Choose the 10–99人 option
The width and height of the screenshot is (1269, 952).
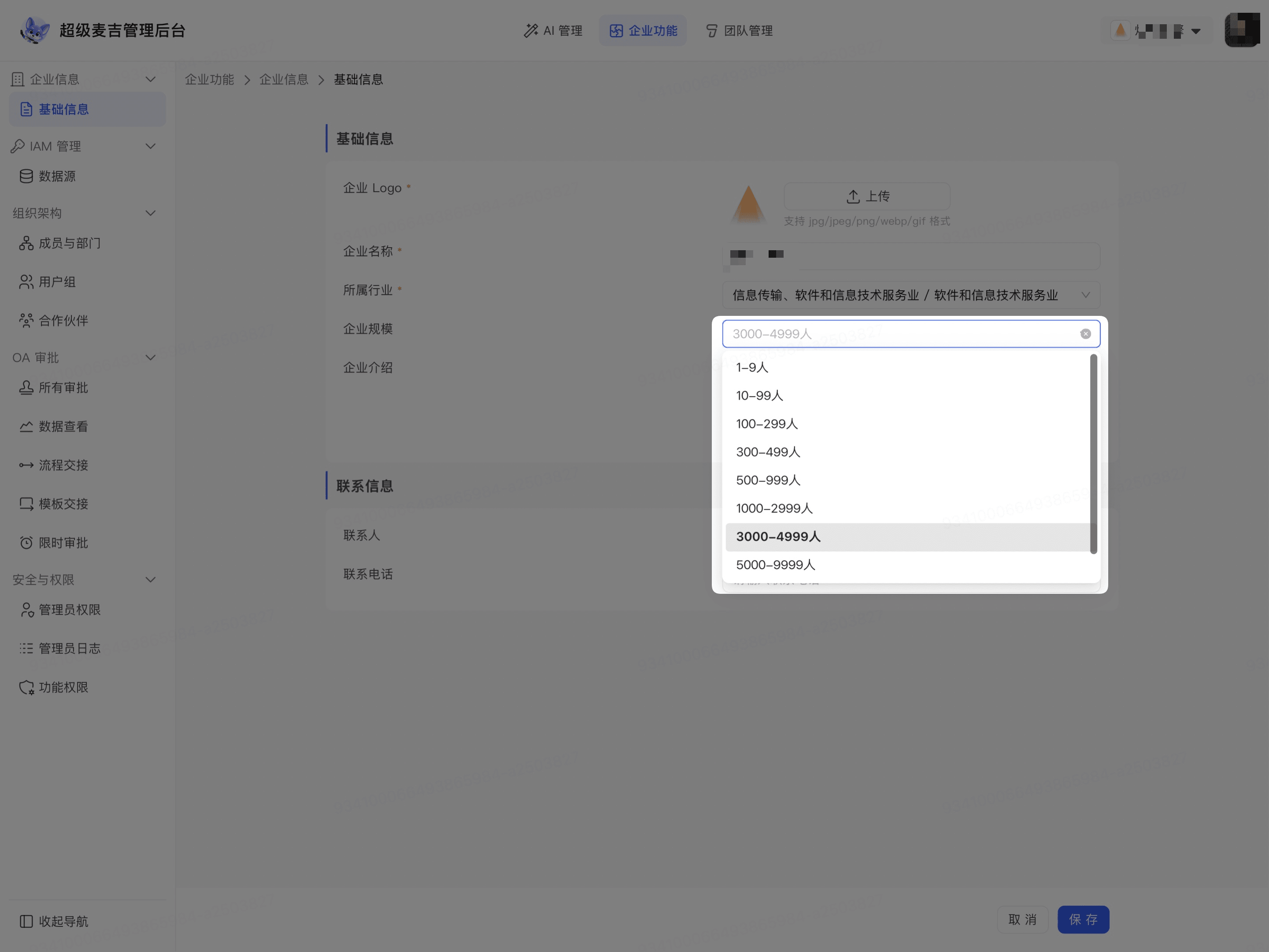point(907,396)
